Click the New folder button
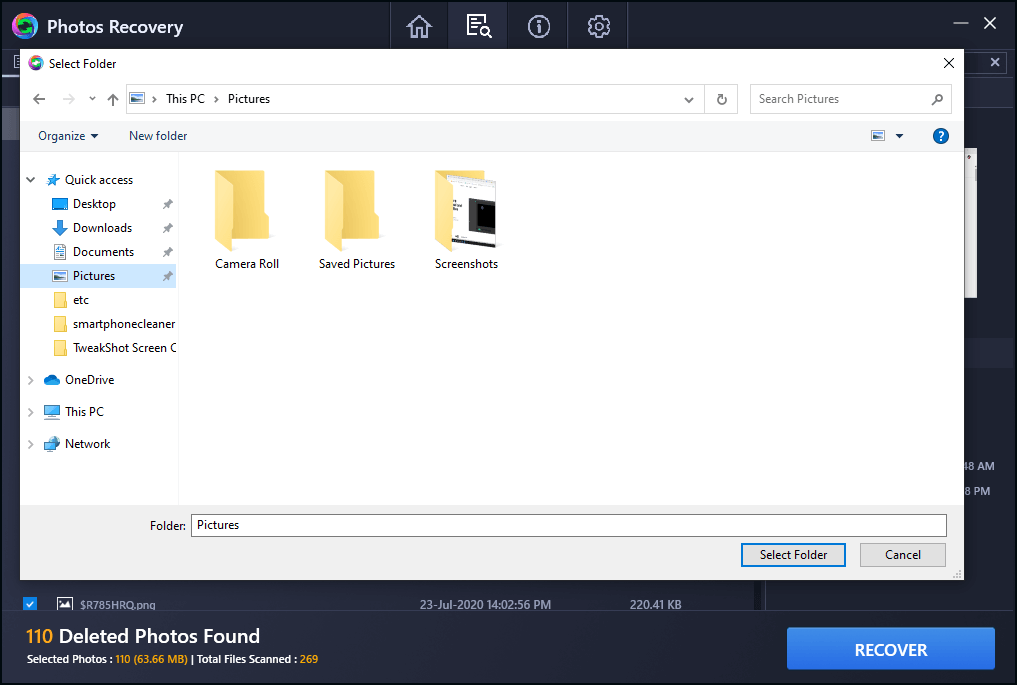This screenshot has width=1017, height=685. (158, 136)
